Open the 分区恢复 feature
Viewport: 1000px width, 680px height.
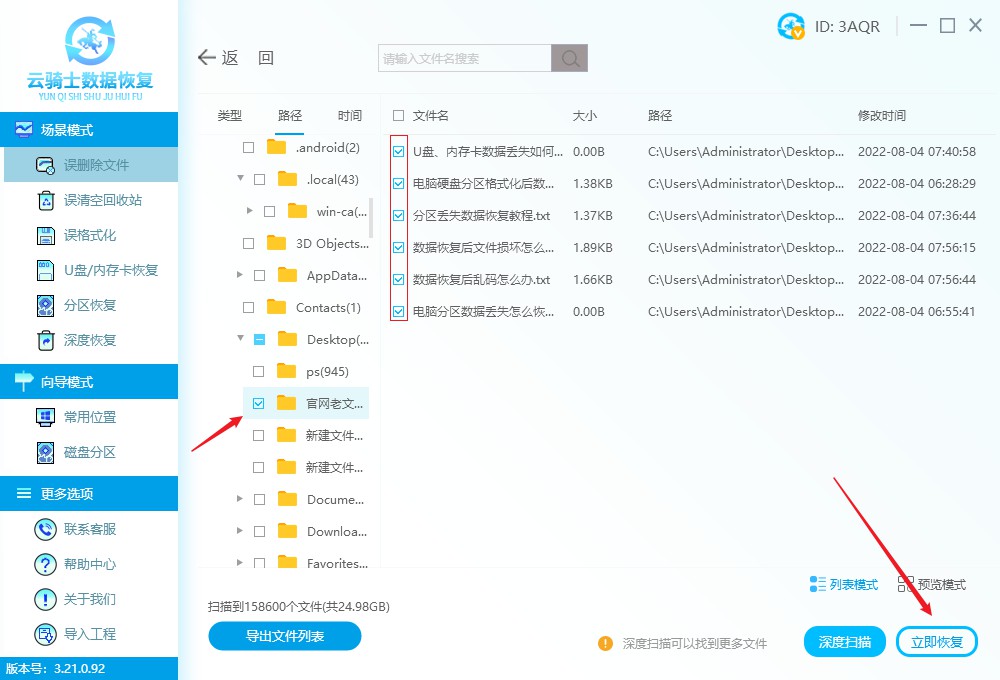[x=90, y=305]
